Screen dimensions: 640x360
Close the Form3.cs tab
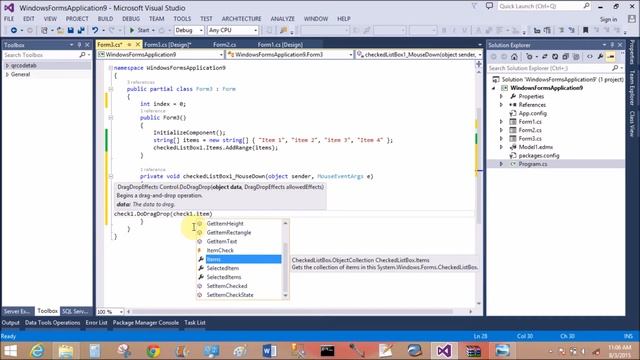coord(138,44)
